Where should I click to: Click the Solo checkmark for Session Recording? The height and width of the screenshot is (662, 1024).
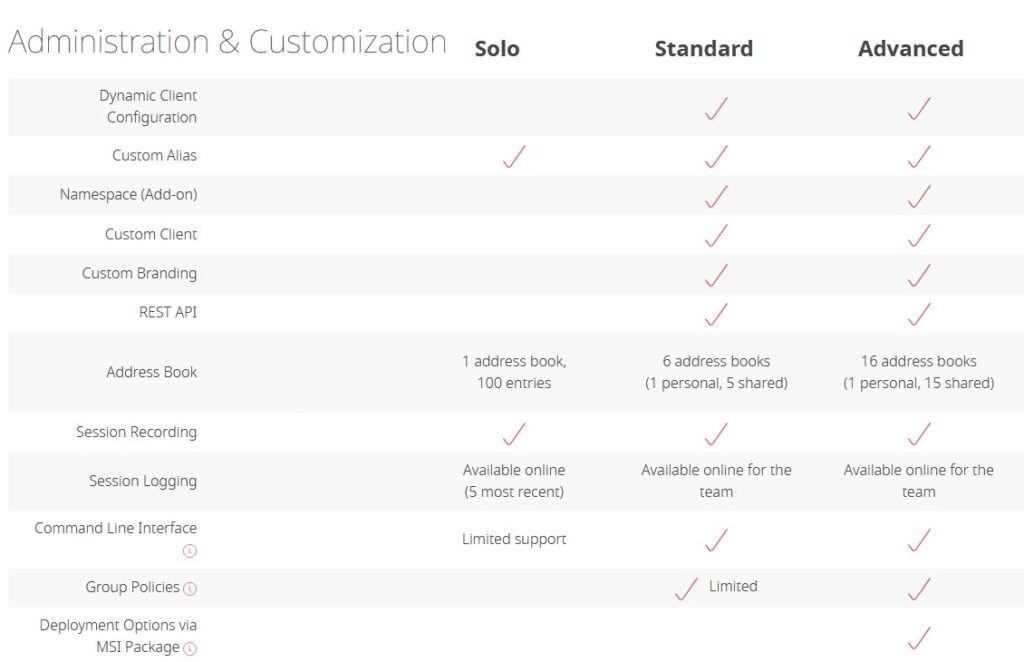coord(514,433)
